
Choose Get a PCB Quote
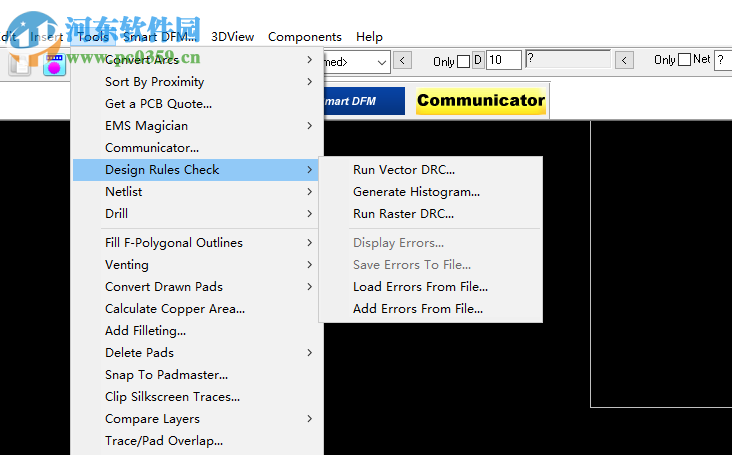point(196,104)
